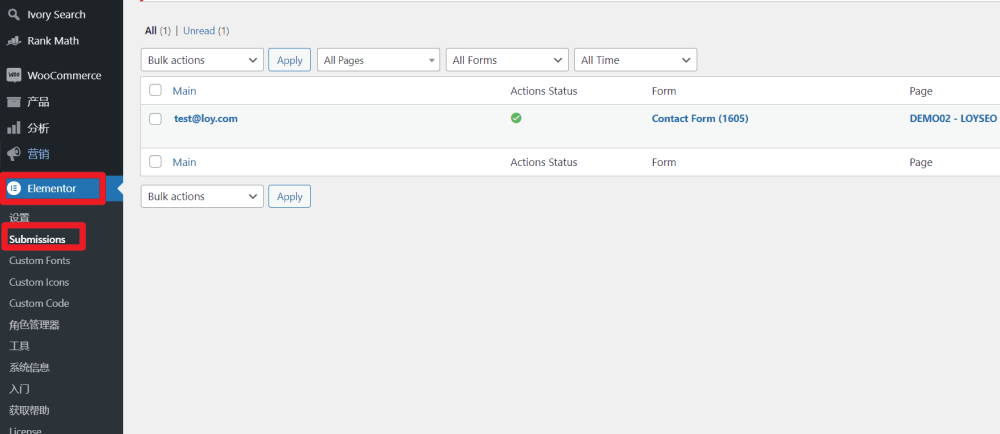Open 获取帮助 submenu item
This screenshot has width=1000, height=434.
[x=29, y=410]
